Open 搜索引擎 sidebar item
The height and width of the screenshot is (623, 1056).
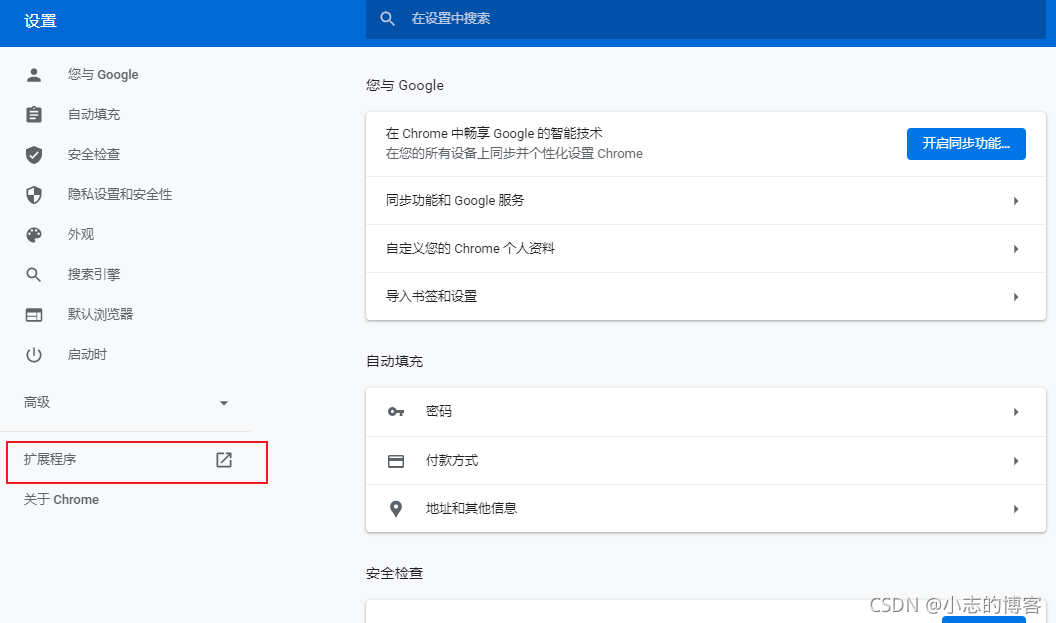pos(94,274)
